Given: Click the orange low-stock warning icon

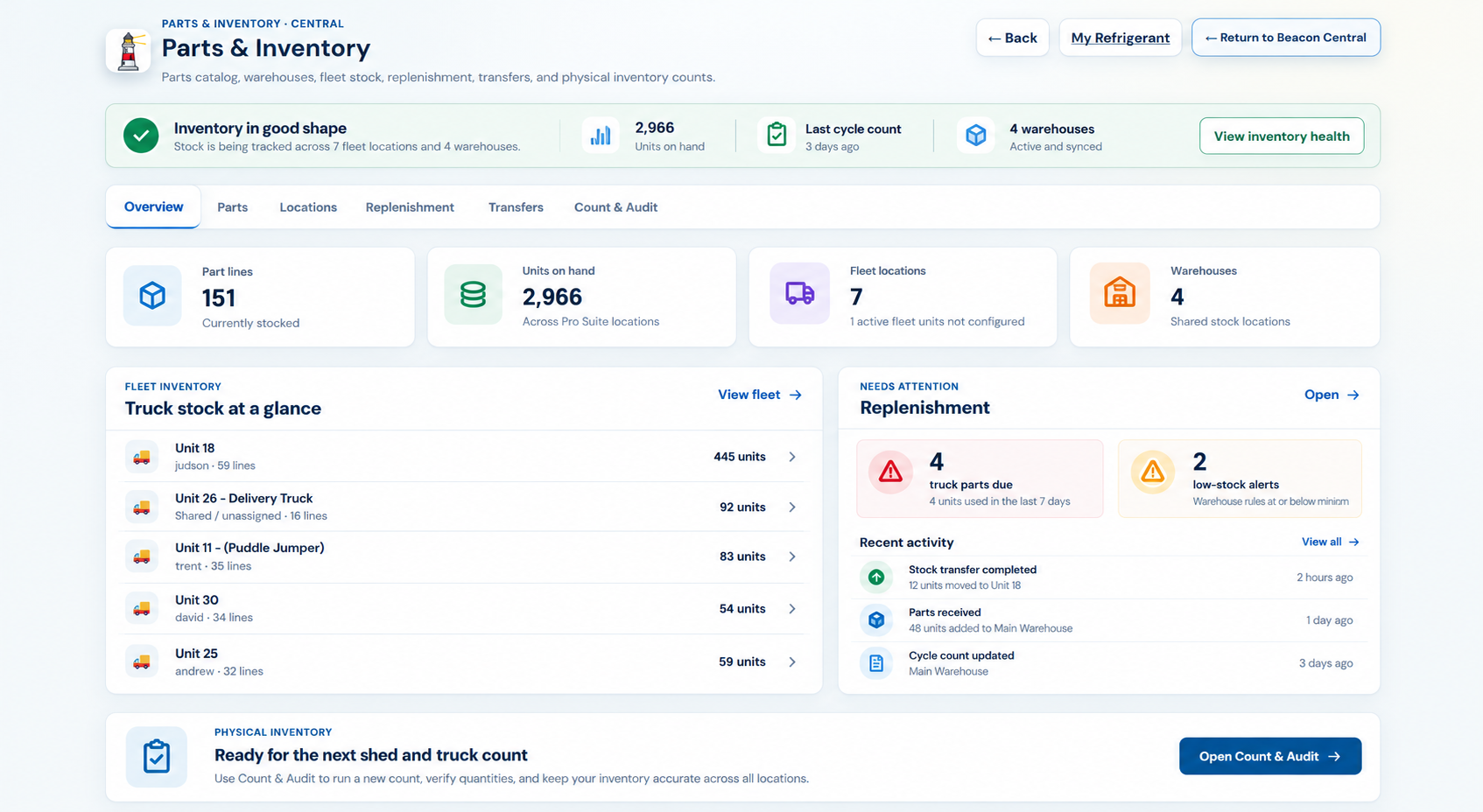Looking at the screenshot, I should 1153,472.
